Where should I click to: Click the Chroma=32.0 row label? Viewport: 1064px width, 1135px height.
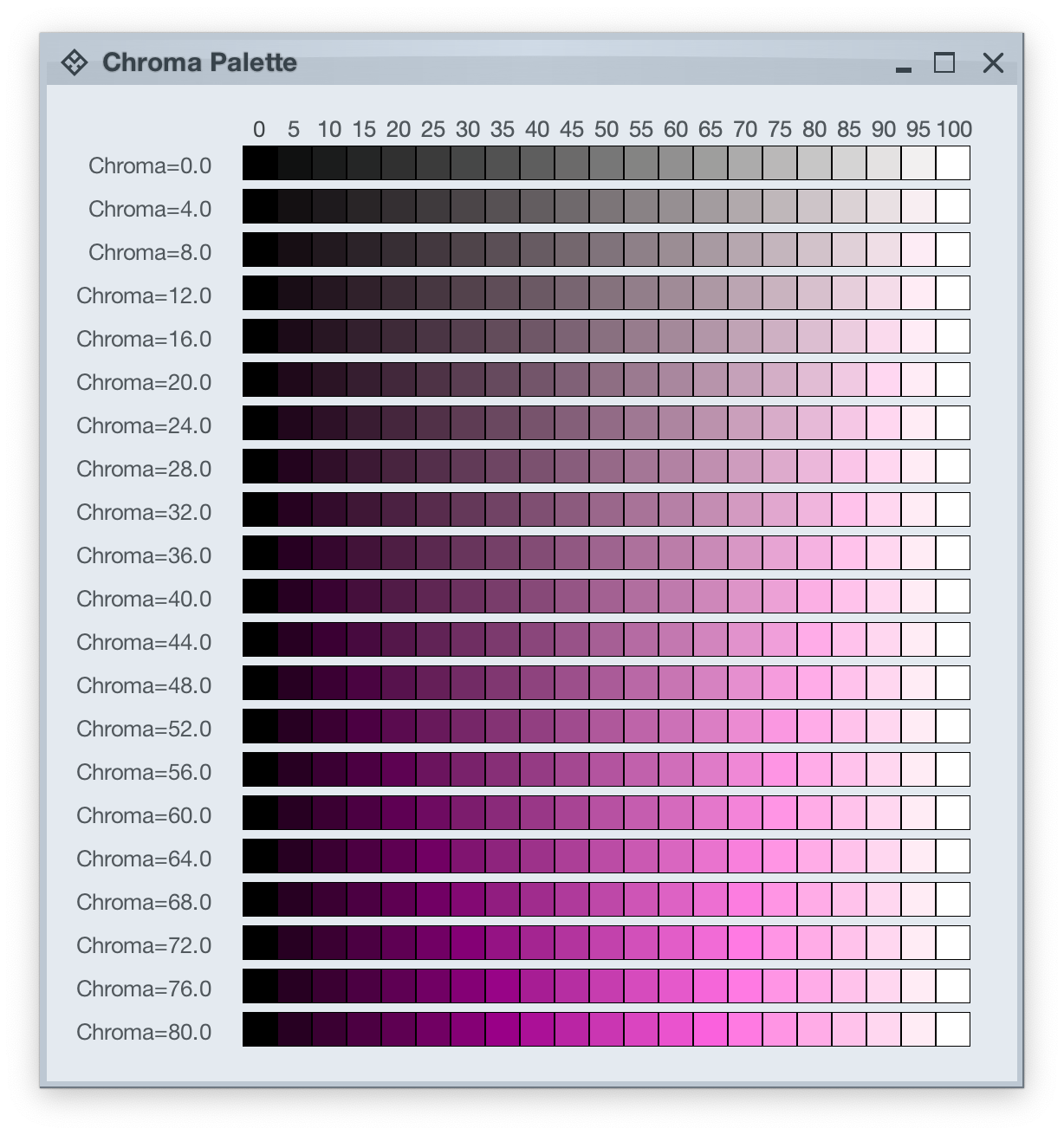coord(144,512)
